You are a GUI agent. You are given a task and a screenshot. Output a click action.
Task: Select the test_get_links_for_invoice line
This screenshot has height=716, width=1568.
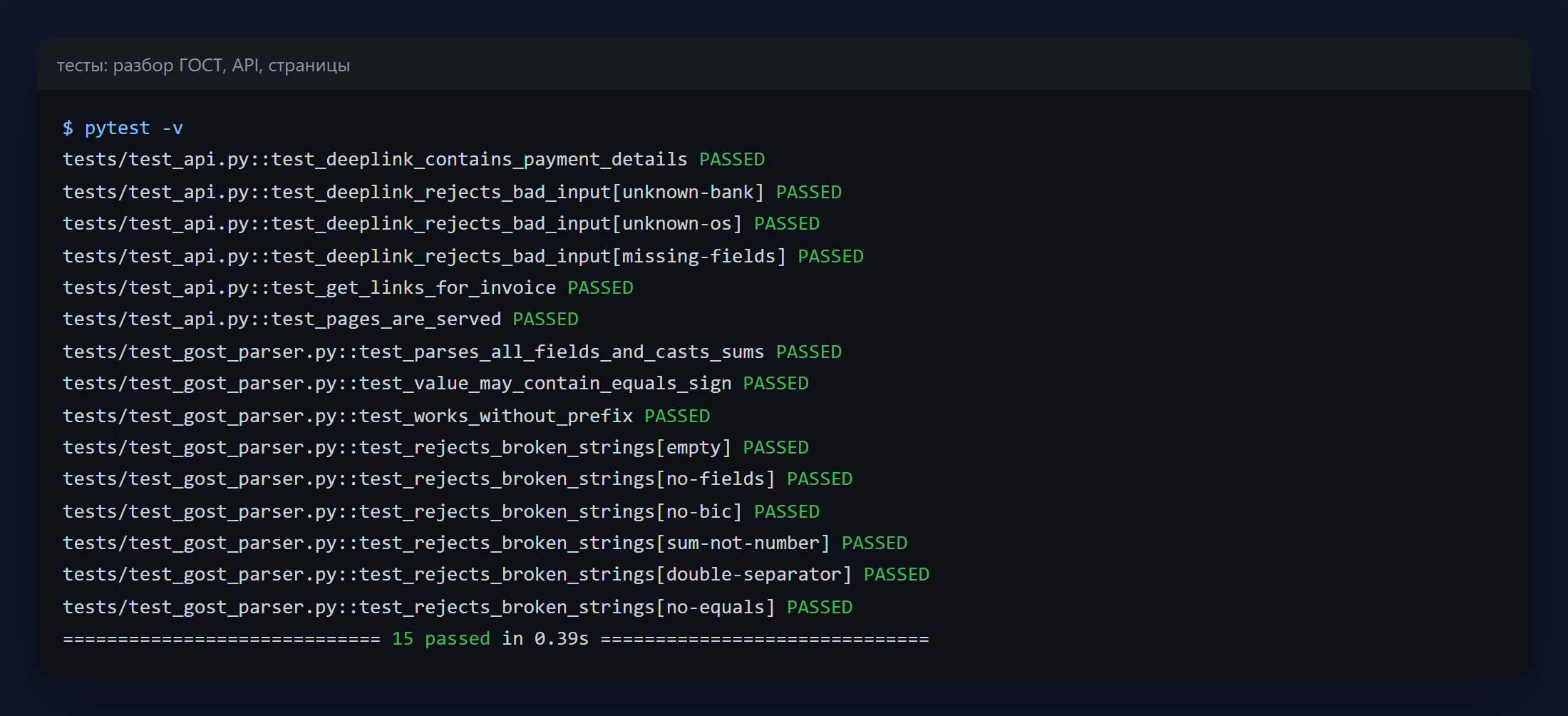pyautogui.click(x=348, y=287)
